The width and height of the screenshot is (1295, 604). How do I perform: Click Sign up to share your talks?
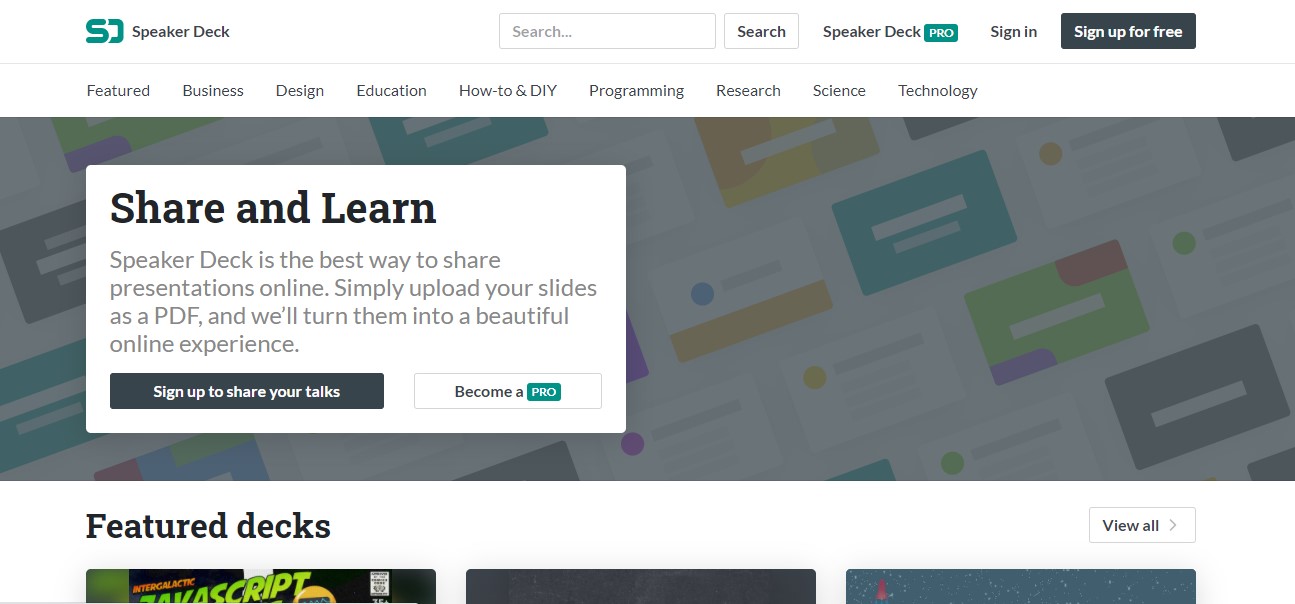(246, 391)
